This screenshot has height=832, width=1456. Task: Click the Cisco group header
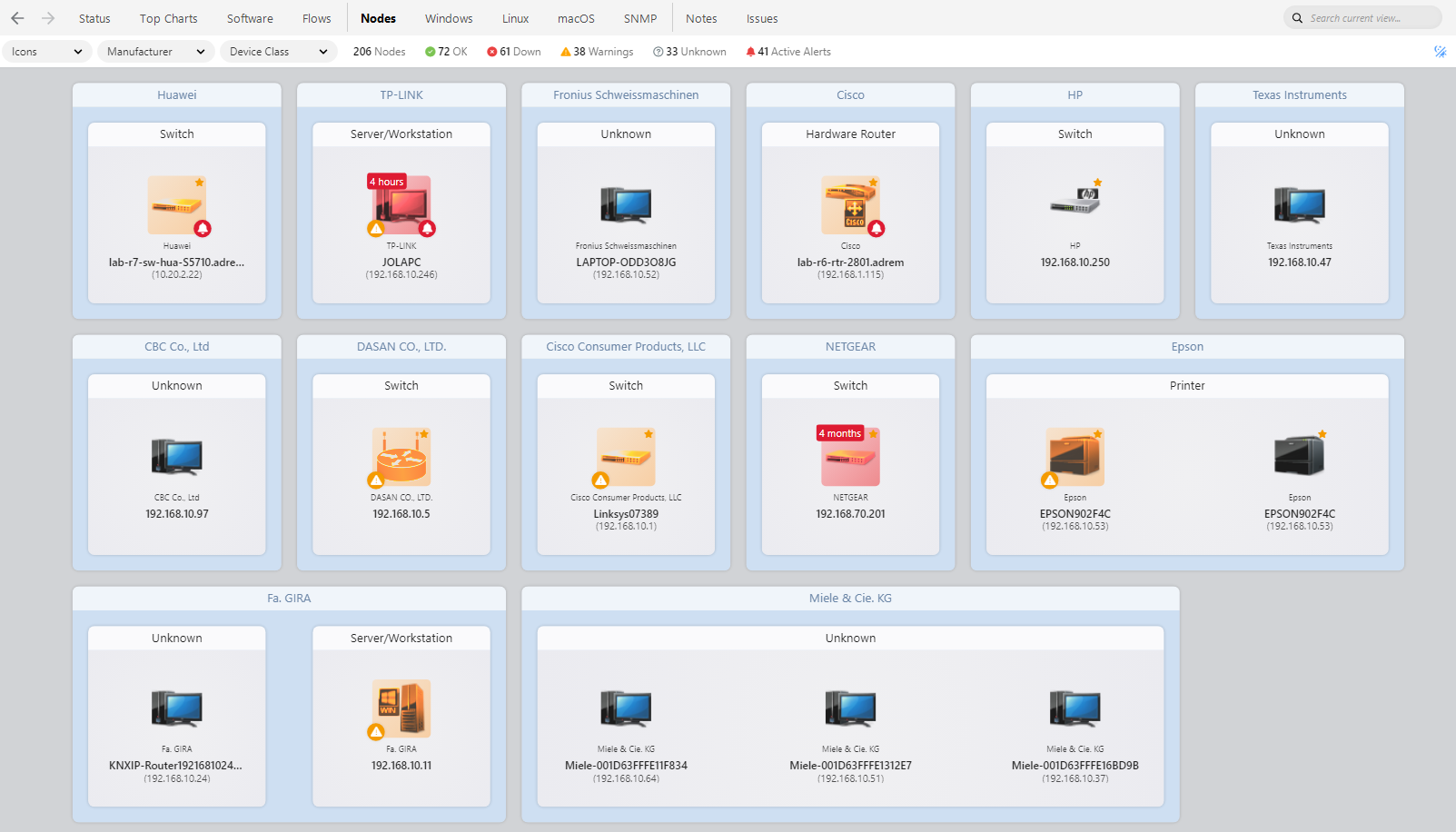(850, 94)
